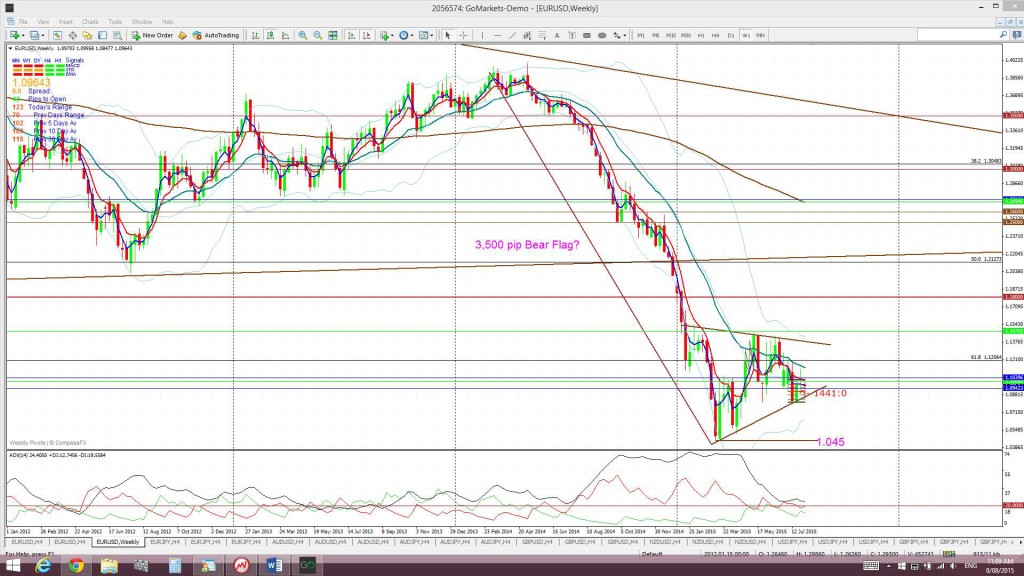Screen dimensions: 1024x576
Task: Open the Help menu
Action: tap(168, 22)
